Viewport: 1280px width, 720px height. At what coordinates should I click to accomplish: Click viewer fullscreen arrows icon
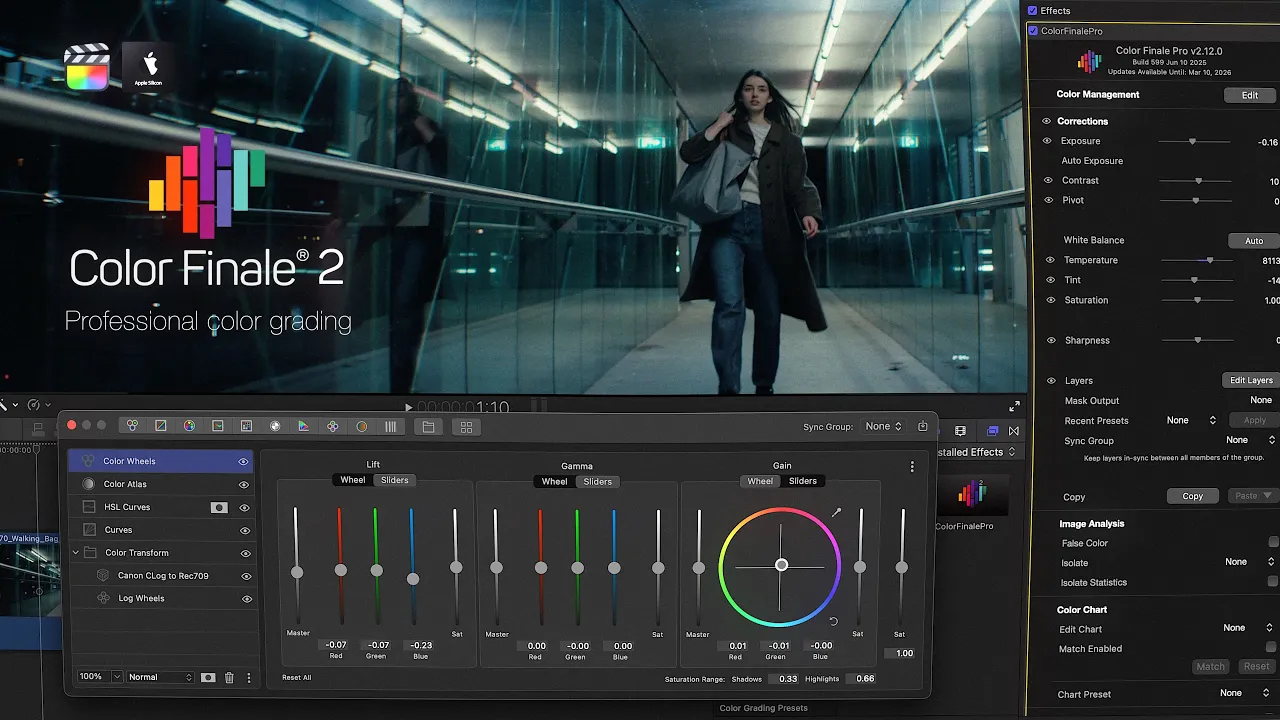pos(1014,406)
